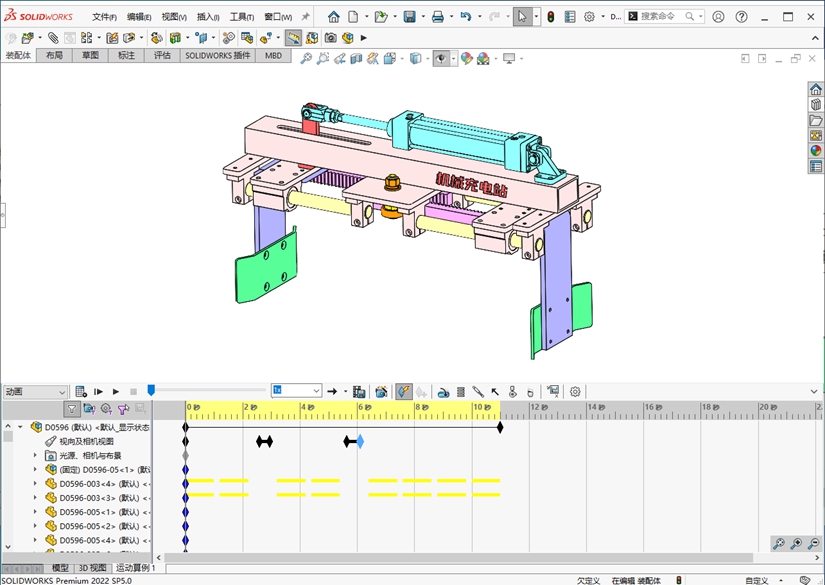Screen dimensions: 825x585
Task: Toggle the Autokey button in motion toolbar
Action: (404, 391)
